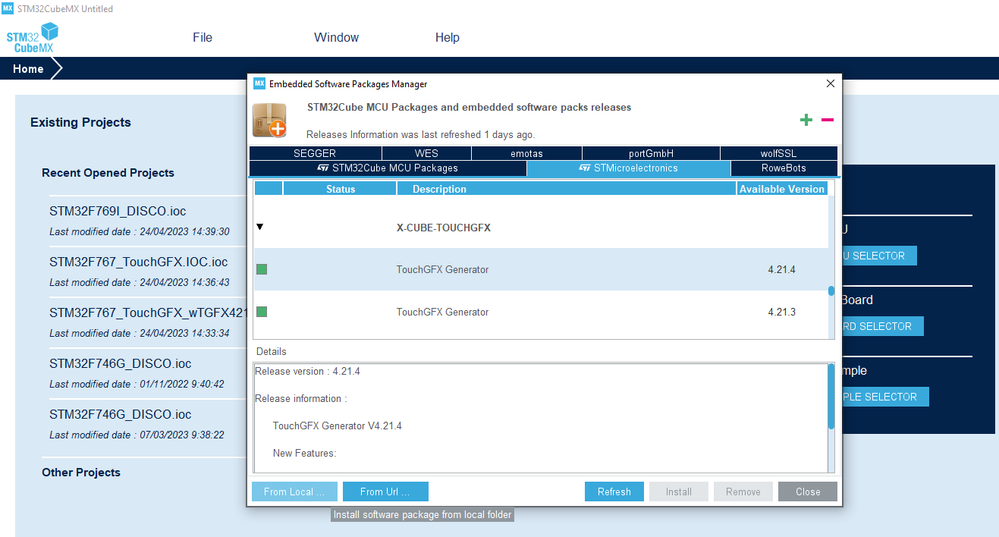Open the Help menu

click(447, 38)
